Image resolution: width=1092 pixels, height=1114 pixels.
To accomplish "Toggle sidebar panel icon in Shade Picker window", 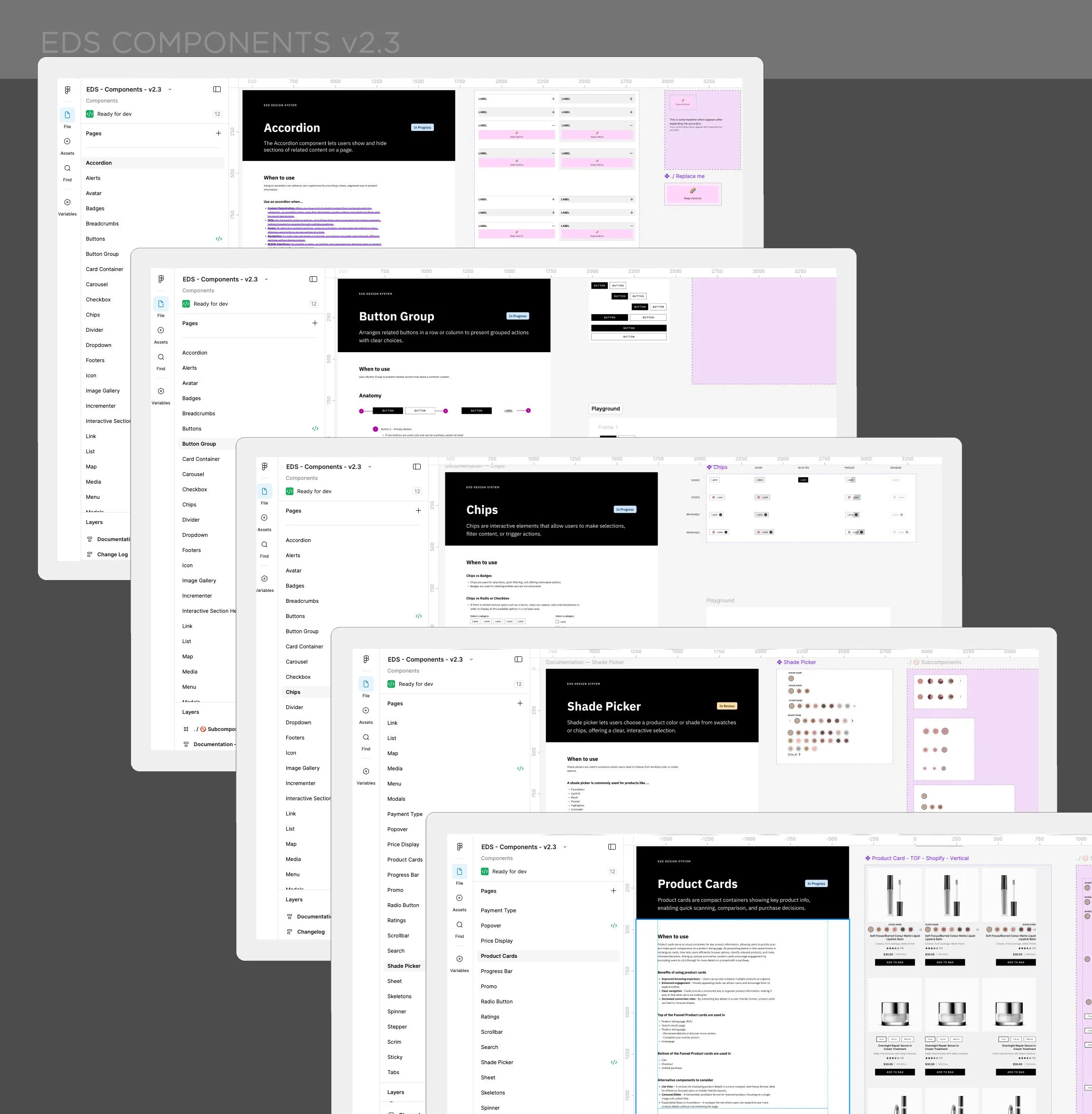I will tap(518, 659).
